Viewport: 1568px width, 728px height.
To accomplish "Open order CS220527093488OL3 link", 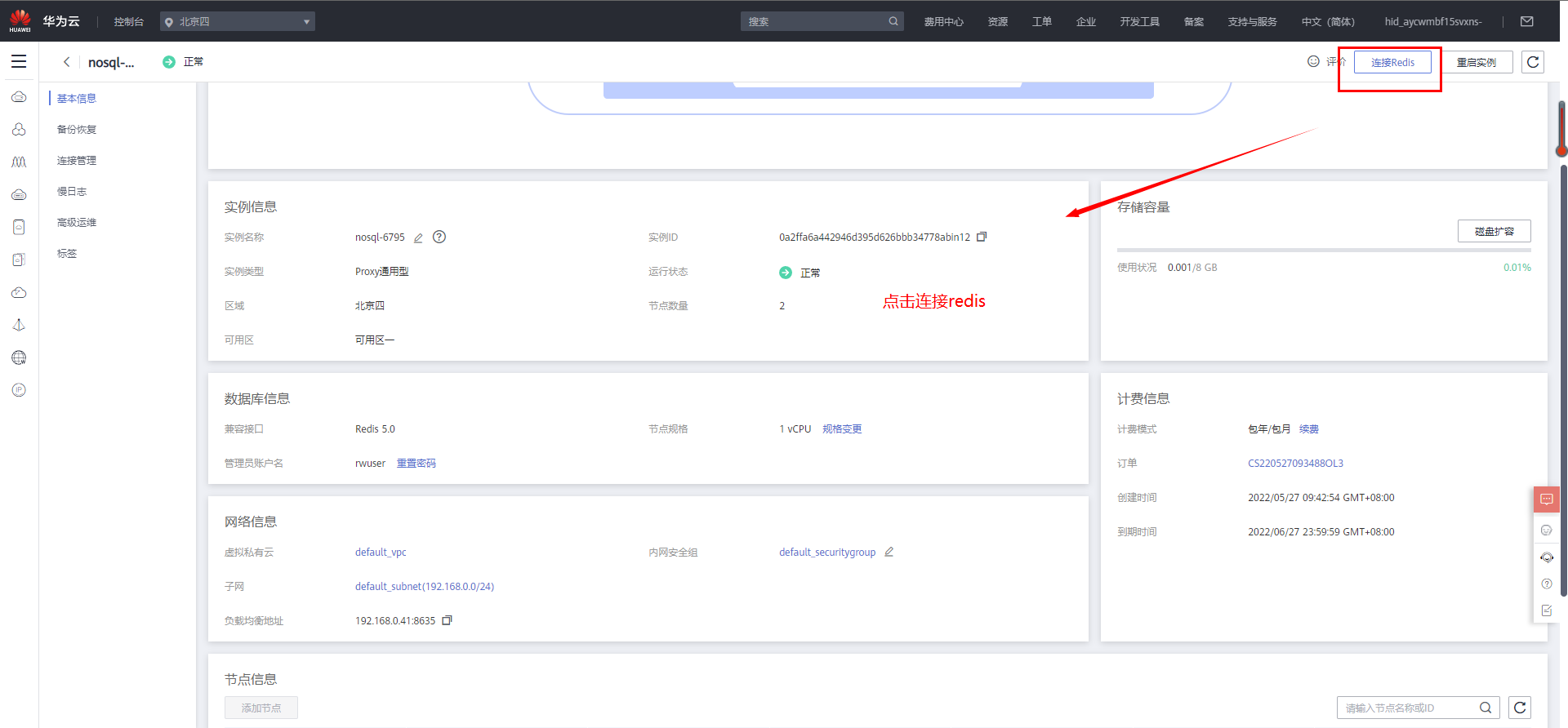I will (x=1295, y=463).
